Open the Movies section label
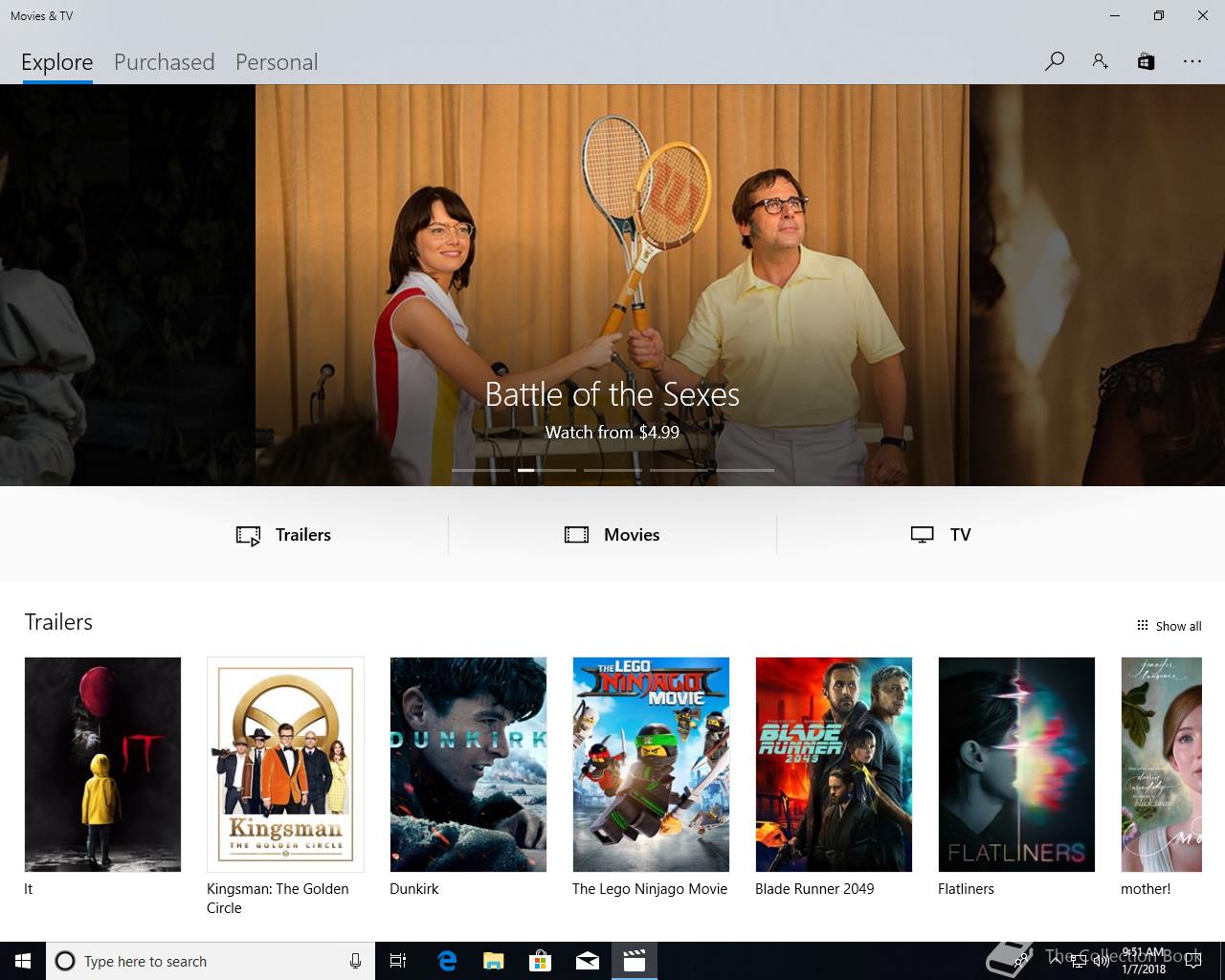The image size is (1225, 980). pos(632,535)
